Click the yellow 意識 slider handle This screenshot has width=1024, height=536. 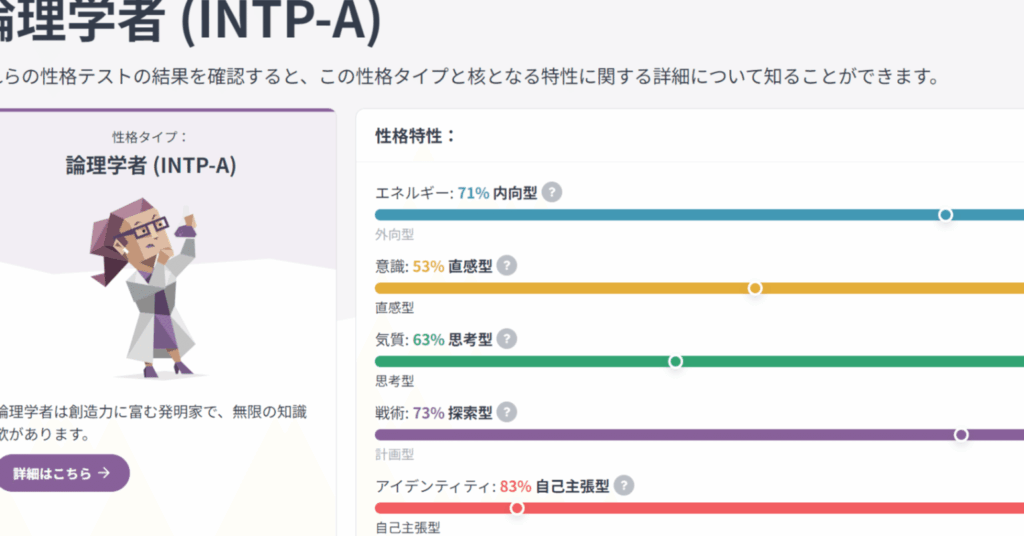(755, 288)
